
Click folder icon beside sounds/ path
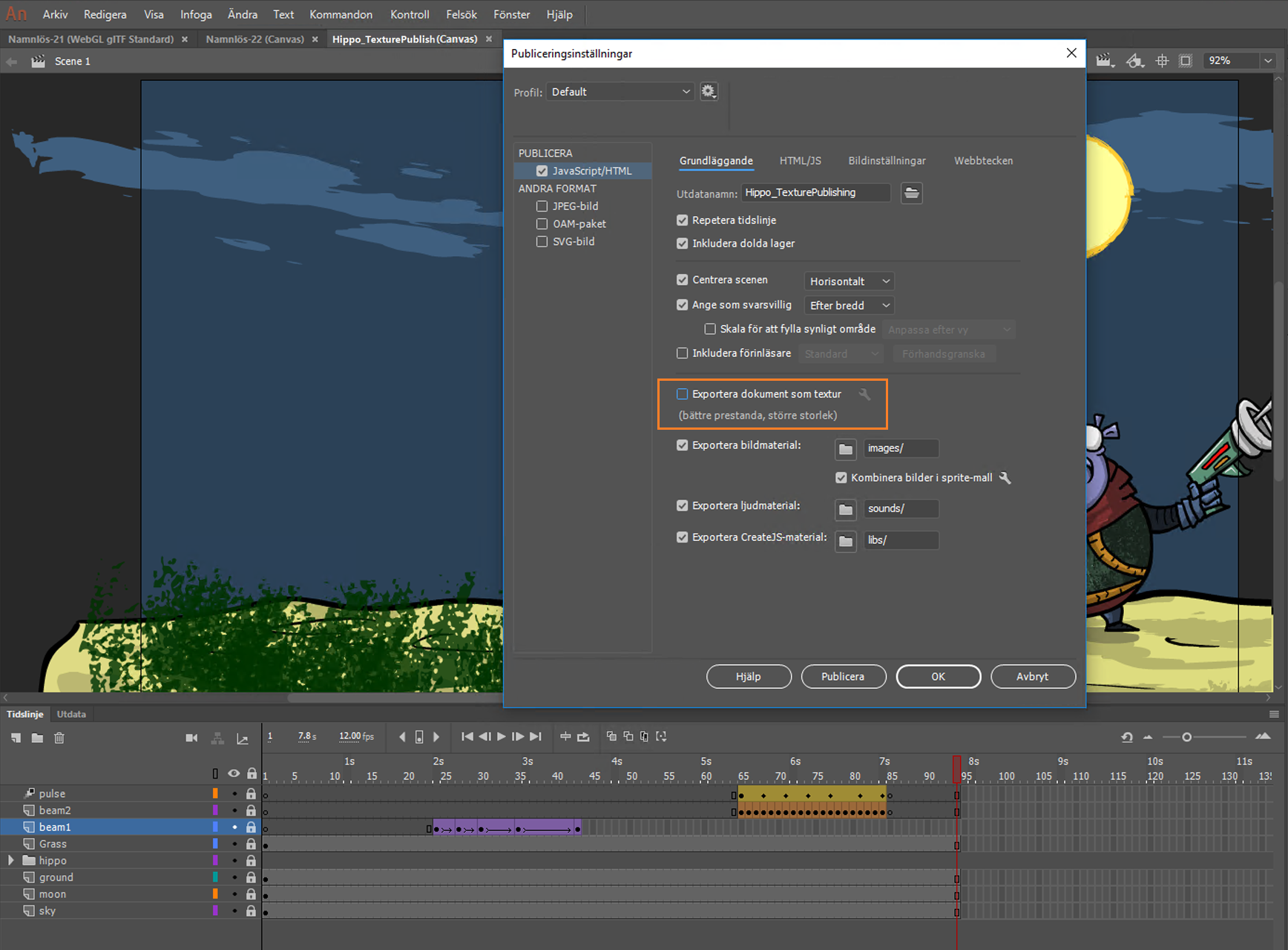point(845,509)
